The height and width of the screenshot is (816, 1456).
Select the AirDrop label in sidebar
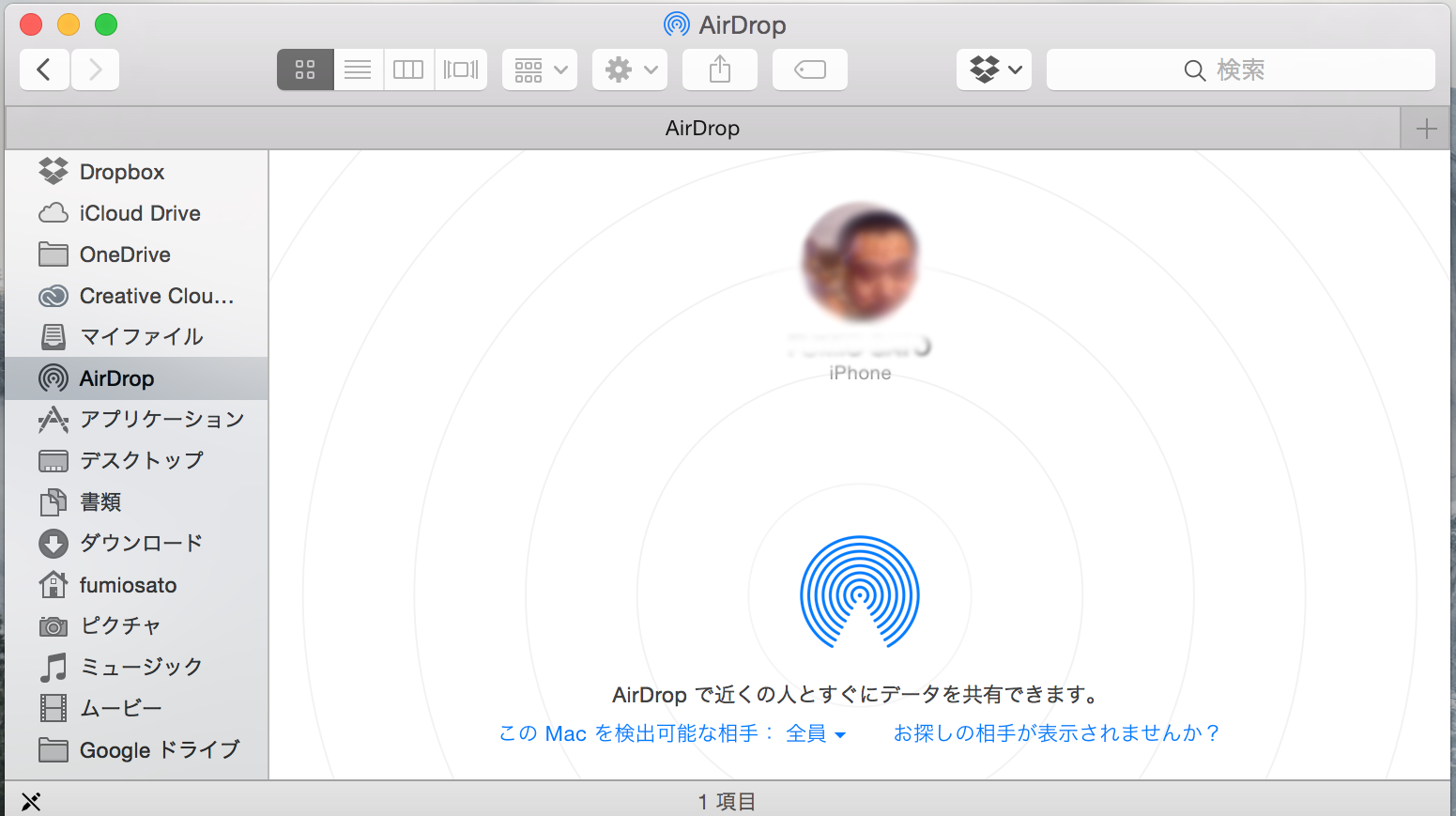(x=116, y=378)
